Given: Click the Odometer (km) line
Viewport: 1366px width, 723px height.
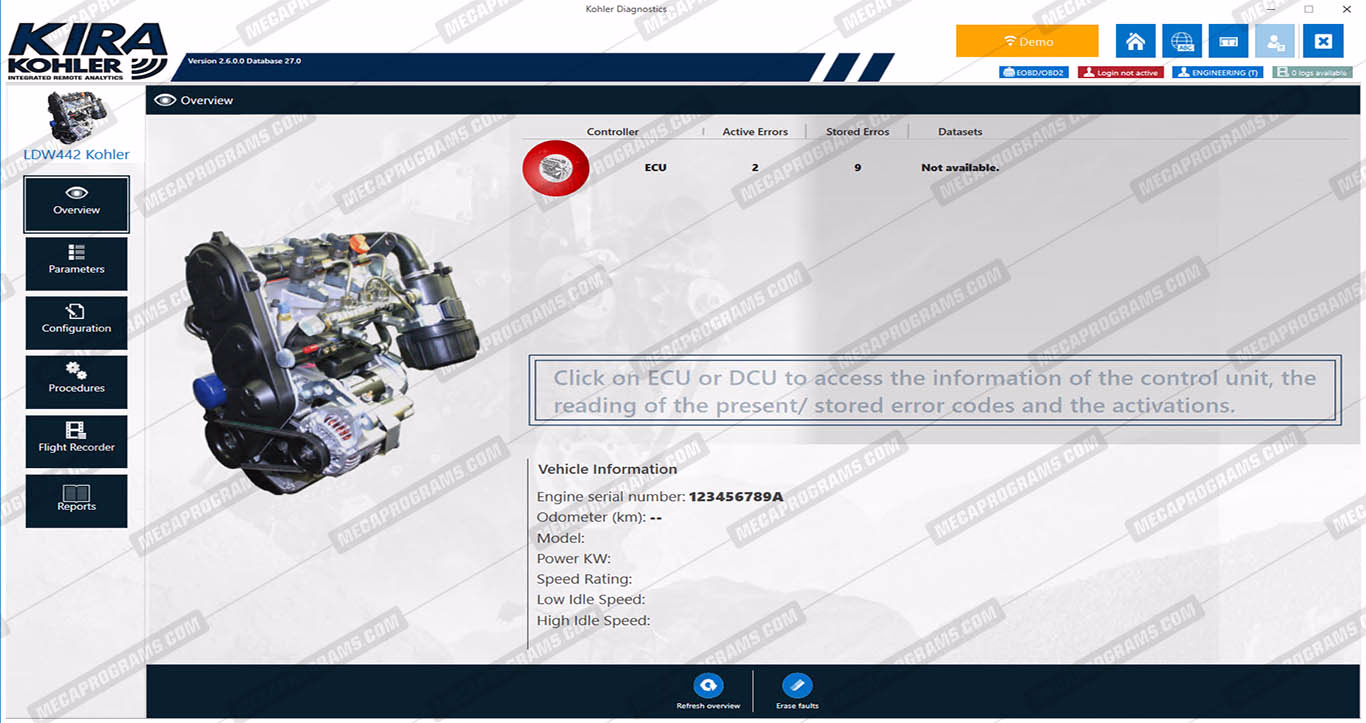Looking at the screenshot, I should pos(599,517).
